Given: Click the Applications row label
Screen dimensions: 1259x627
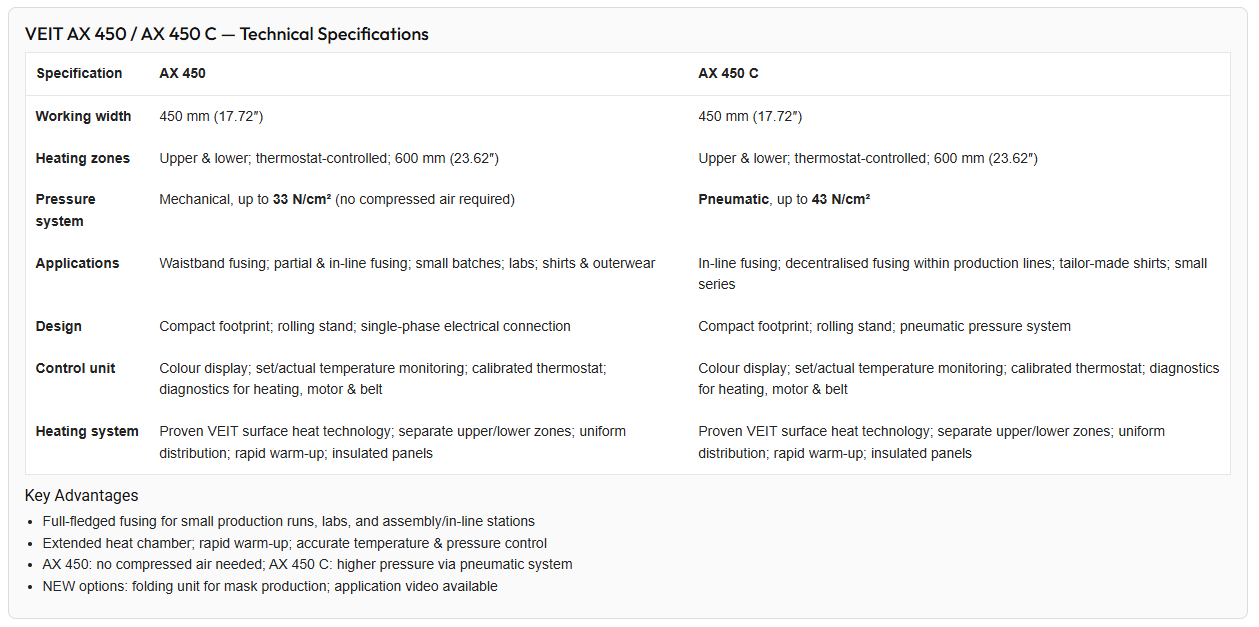Looking at the screenshot, I should coord(77,263).
